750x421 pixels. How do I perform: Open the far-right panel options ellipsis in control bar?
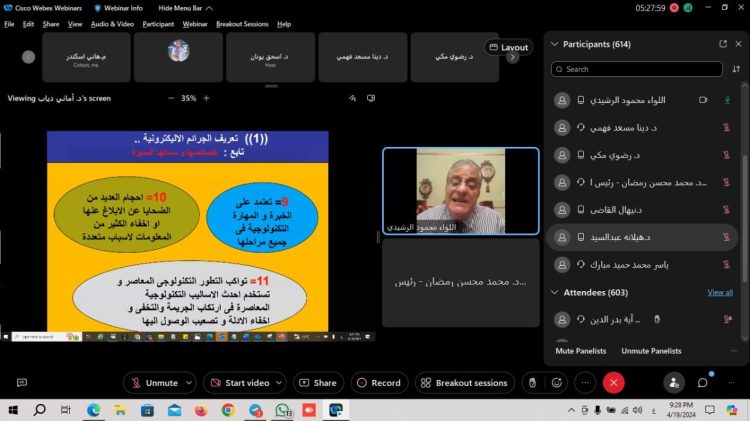click(x=731, y=383)
